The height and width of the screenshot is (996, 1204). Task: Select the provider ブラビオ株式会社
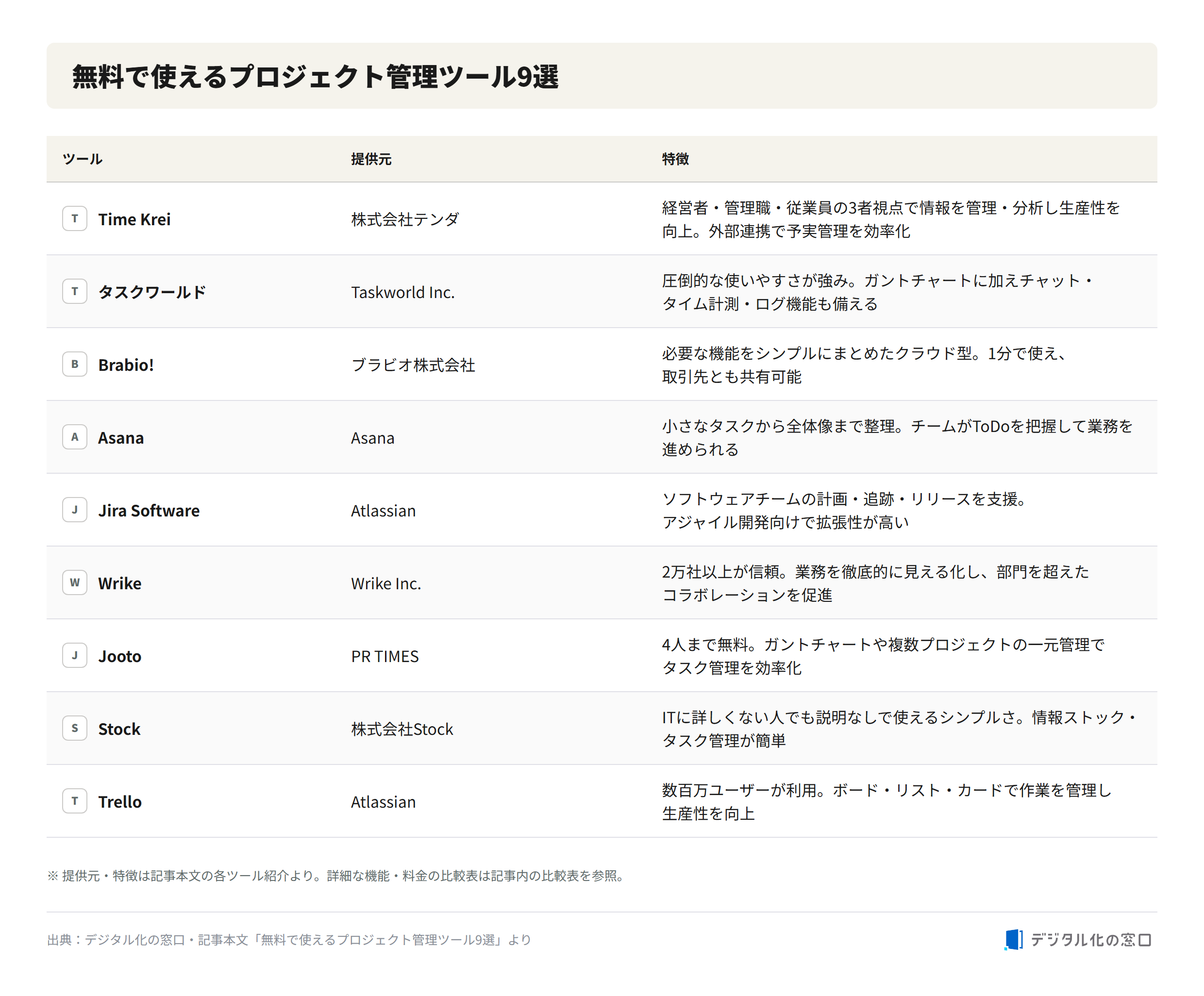pos(413,365)
